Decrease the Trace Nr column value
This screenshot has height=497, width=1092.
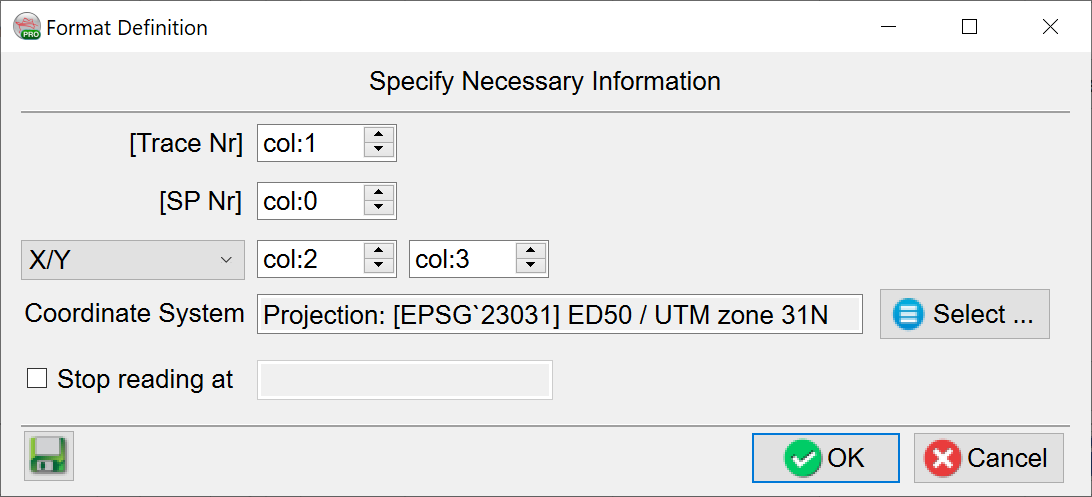coord(378,150)
